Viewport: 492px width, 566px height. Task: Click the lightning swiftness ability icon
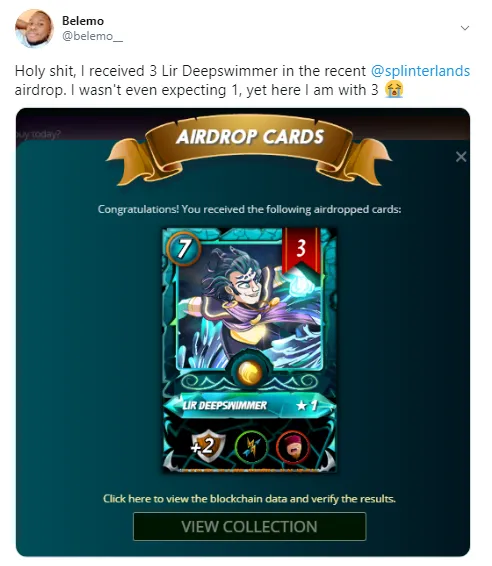click(x=251, y=448)
